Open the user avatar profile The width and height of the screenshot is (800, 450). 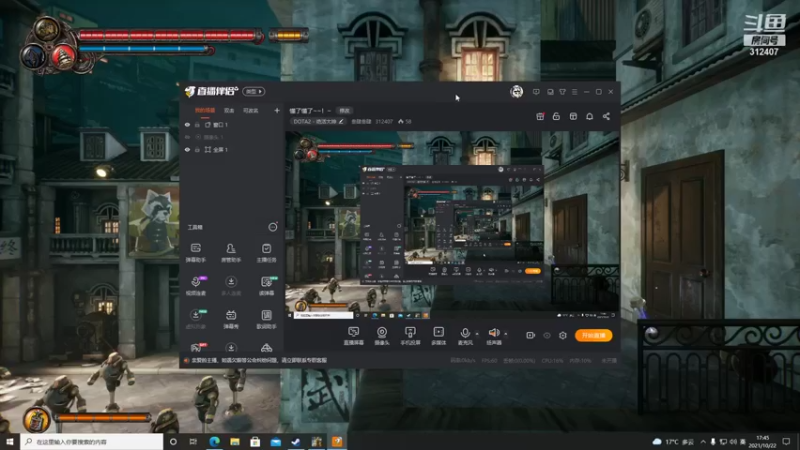pyautogui.click(x=516, y=92)
